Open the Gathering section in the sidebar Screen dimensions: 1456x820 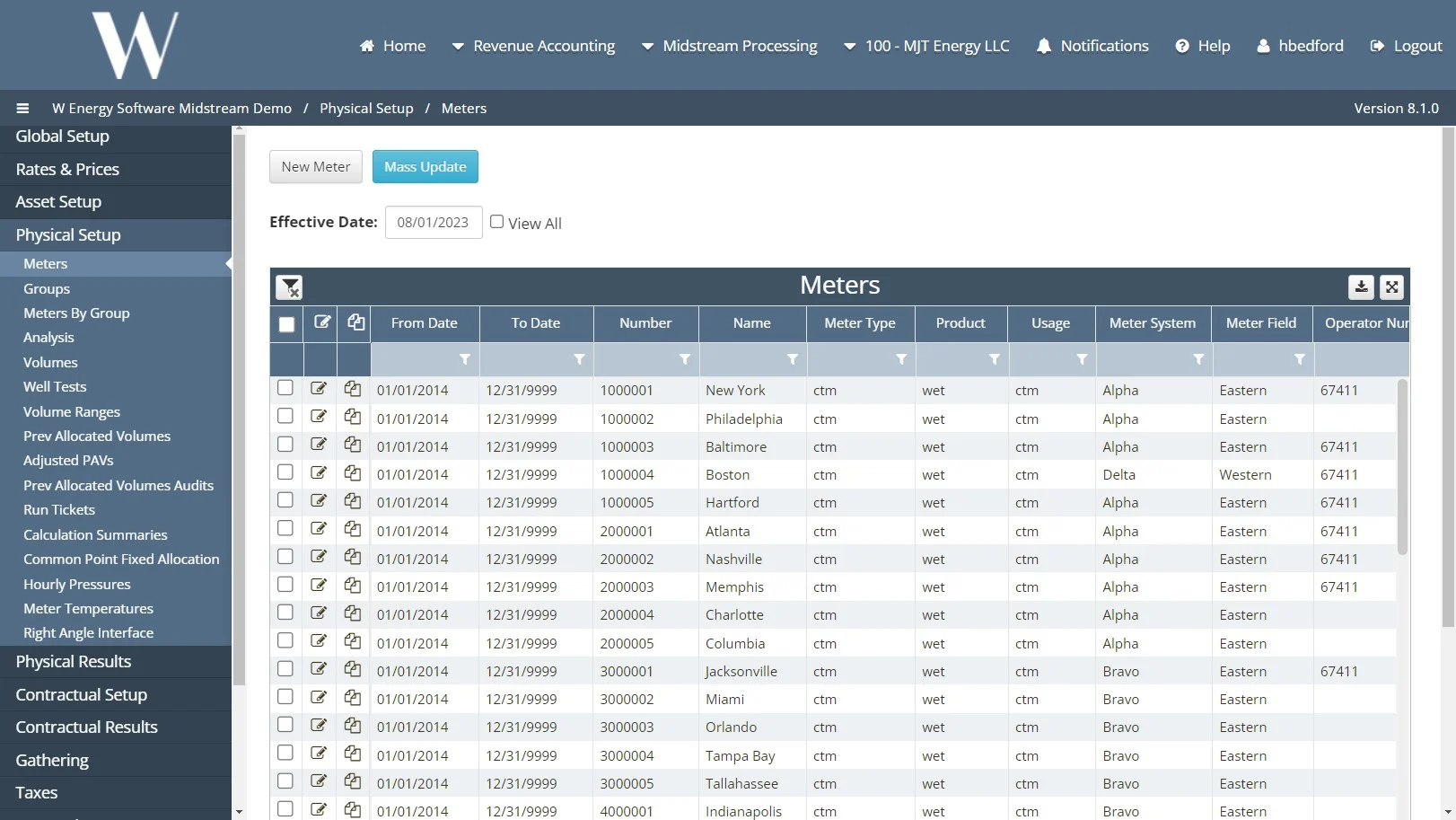[x=51, y=760]
